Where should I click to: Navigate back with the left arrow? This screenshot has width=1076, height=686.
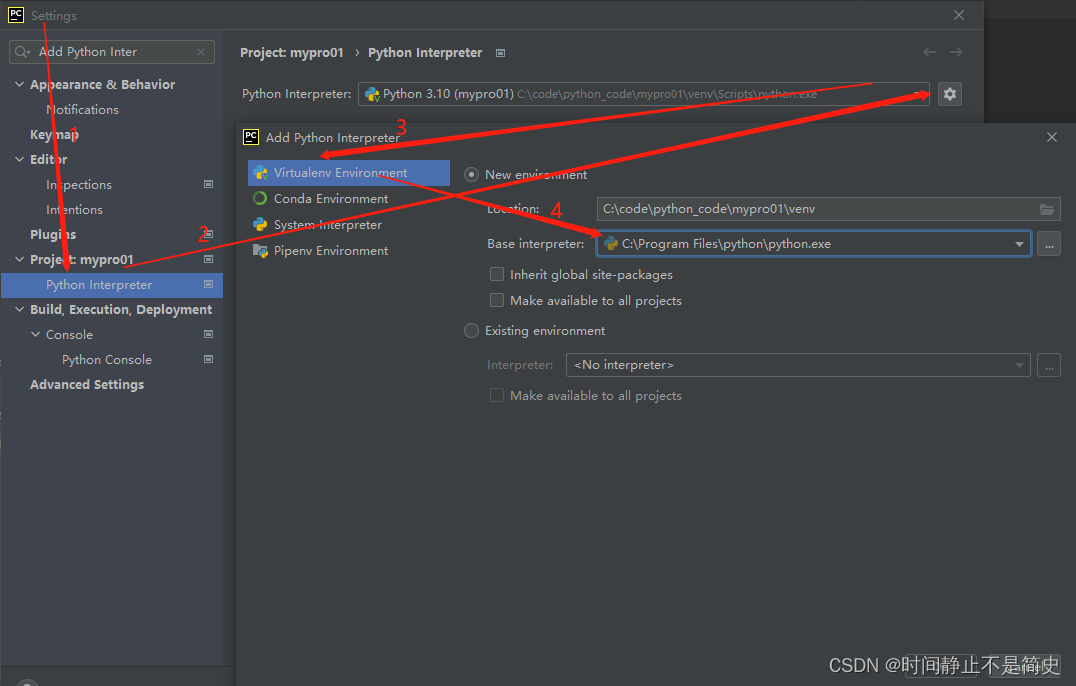point(929,52)
